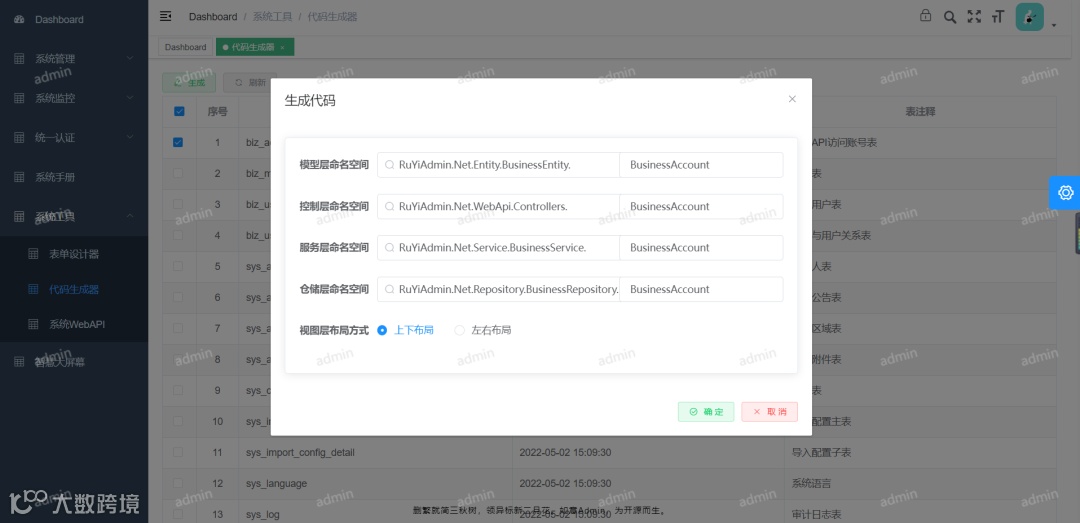Viewport: 1080px width, 523px height.
Task: Click the 系统WebAPI sidebar icon
Action: (33, 324)
